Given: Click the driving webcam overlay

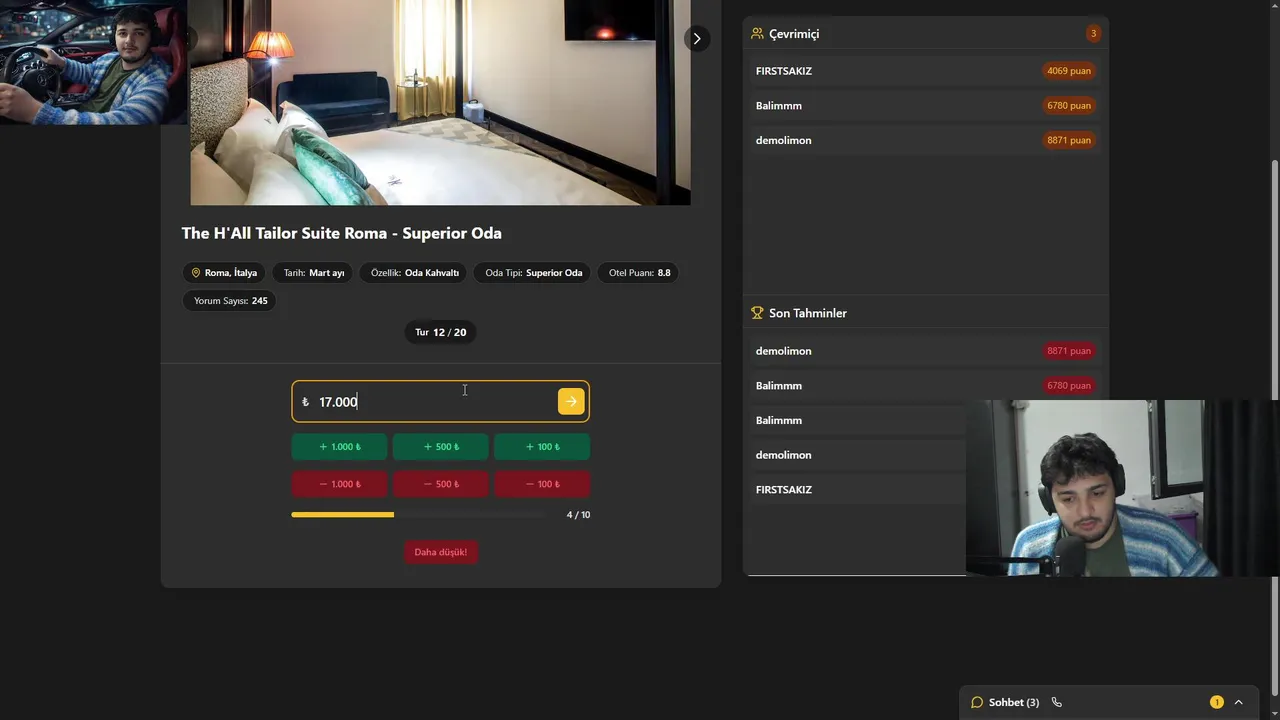Looking at the screenshot, I should point(93,62).
